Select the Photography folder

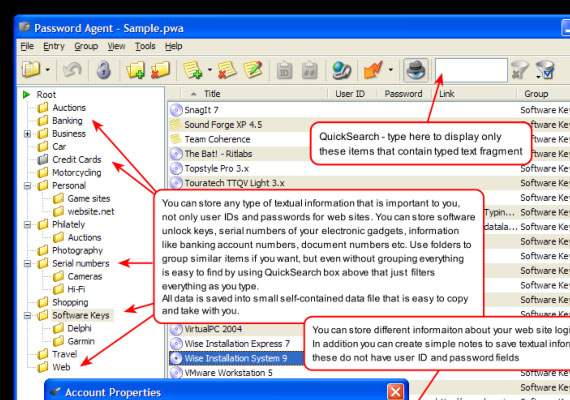[77, 251]
